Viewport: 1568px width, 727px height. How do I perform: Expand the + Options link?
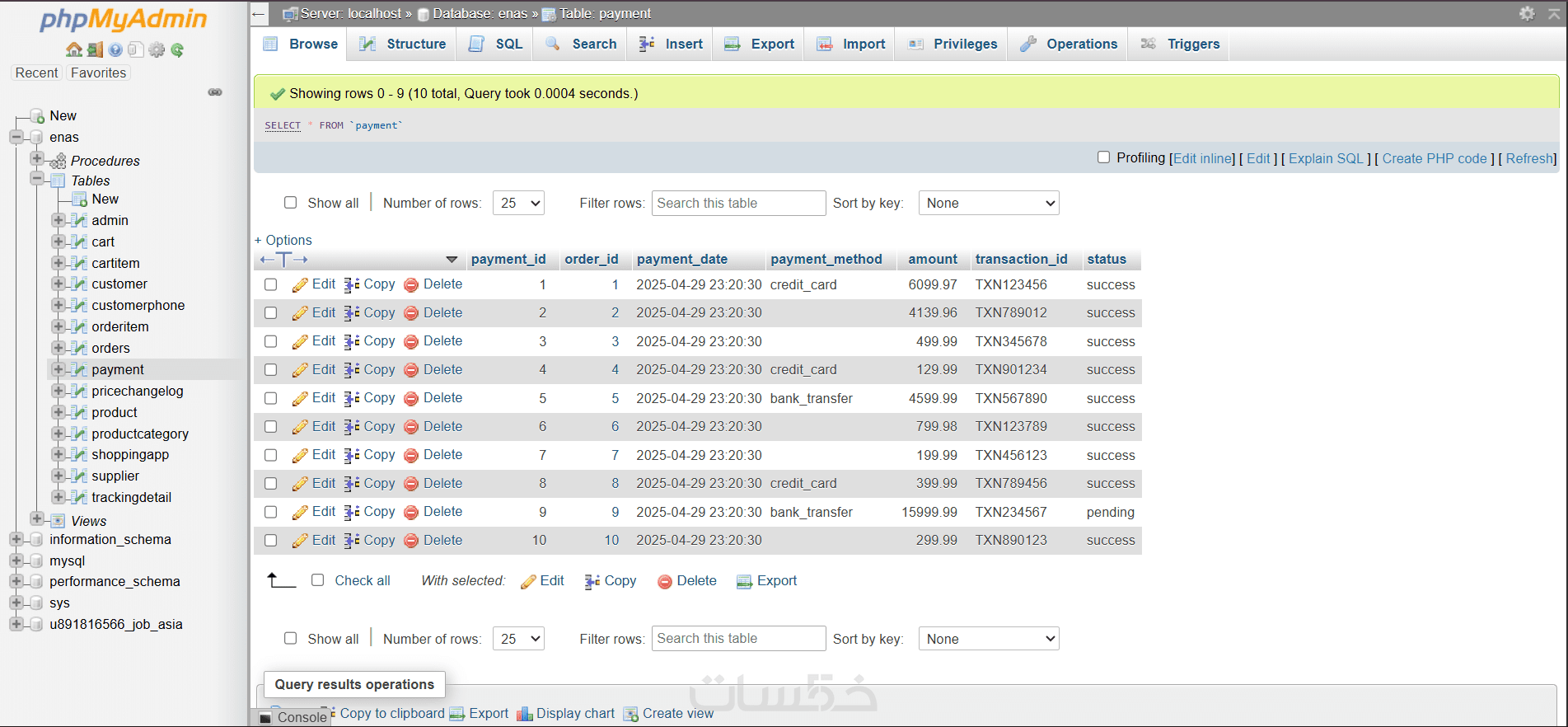[x=283, y=240]
